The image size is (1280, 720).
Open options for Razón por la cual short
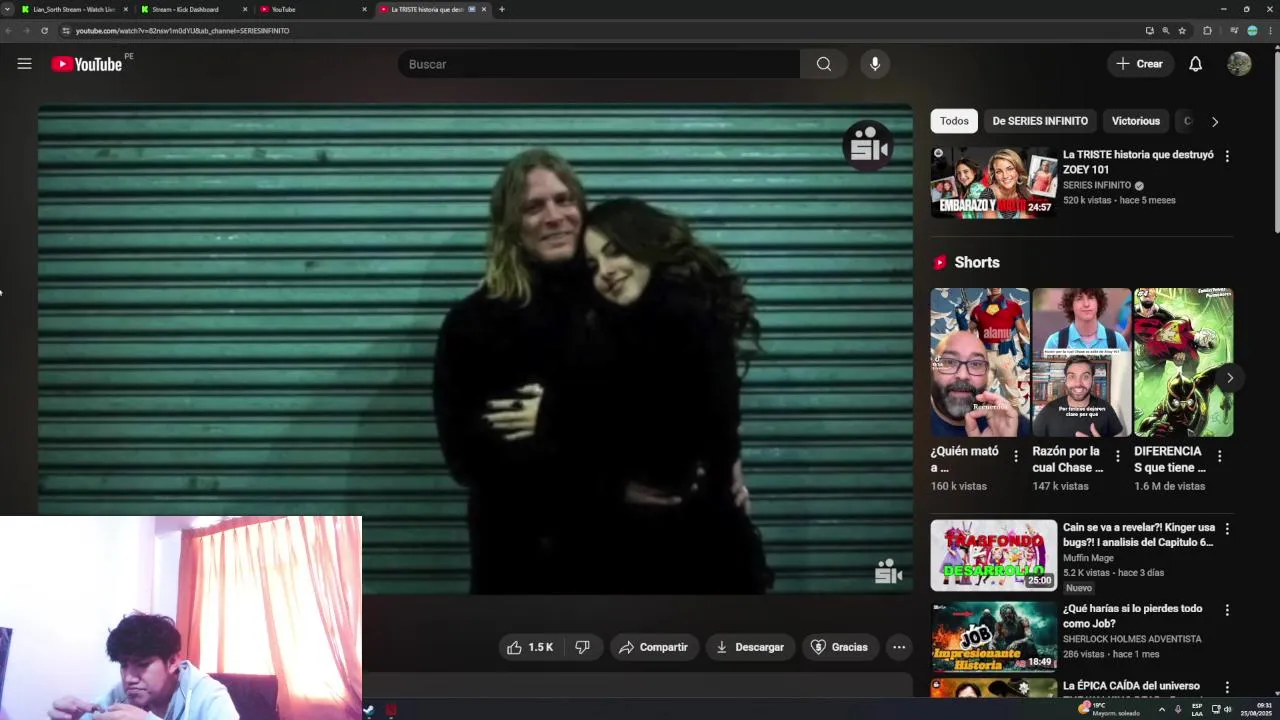[1118, 456]
